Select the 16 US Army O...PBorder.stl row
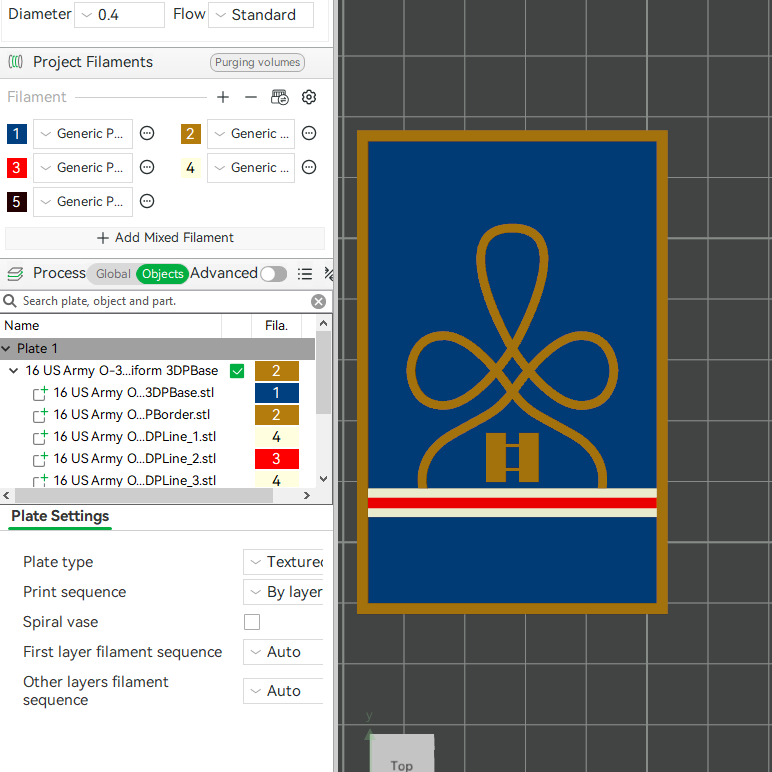 (158, 415)
